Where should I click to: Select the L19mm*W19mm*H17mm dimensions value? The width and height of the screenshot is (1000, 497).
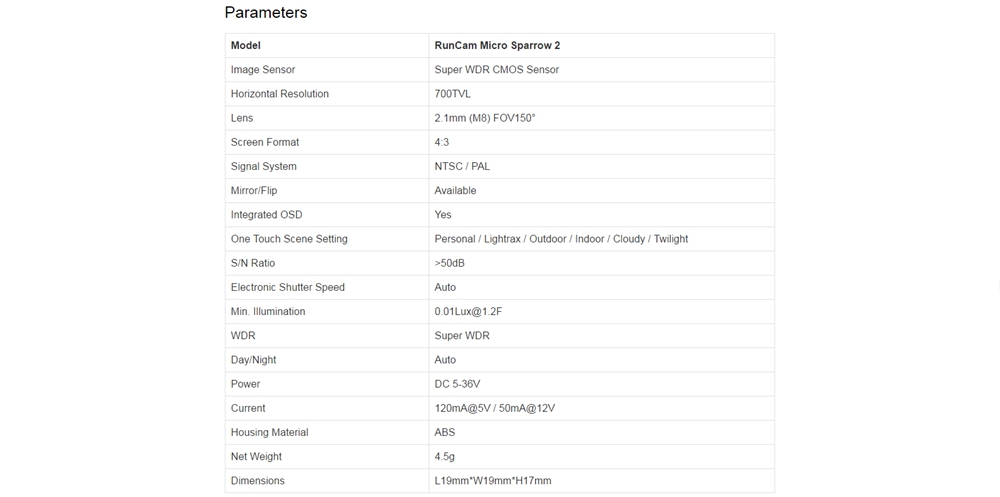click(492, 481)
